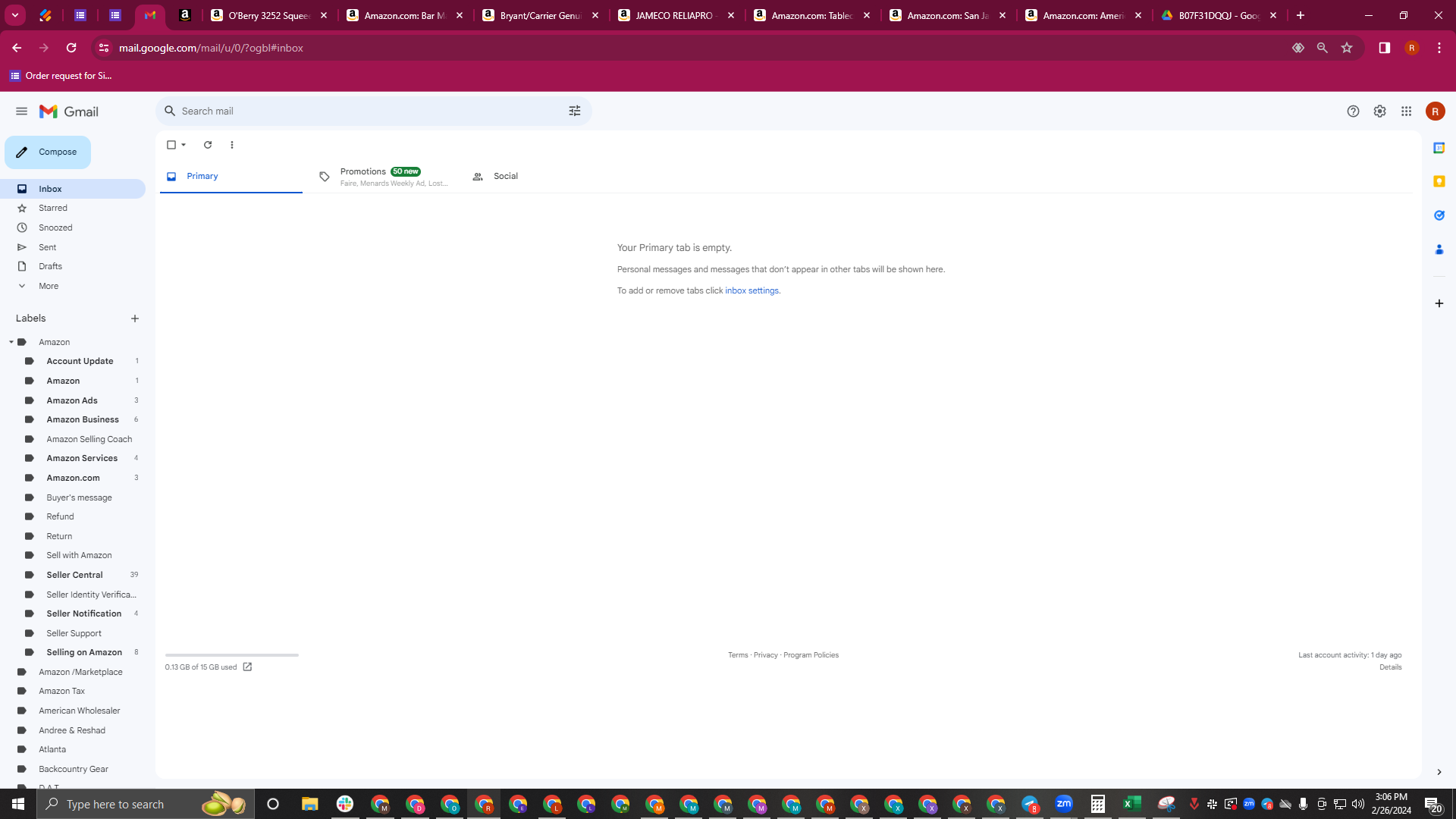Open the Terms link
This screenshot has width=1456, height=819.
(x=738, y=655)
